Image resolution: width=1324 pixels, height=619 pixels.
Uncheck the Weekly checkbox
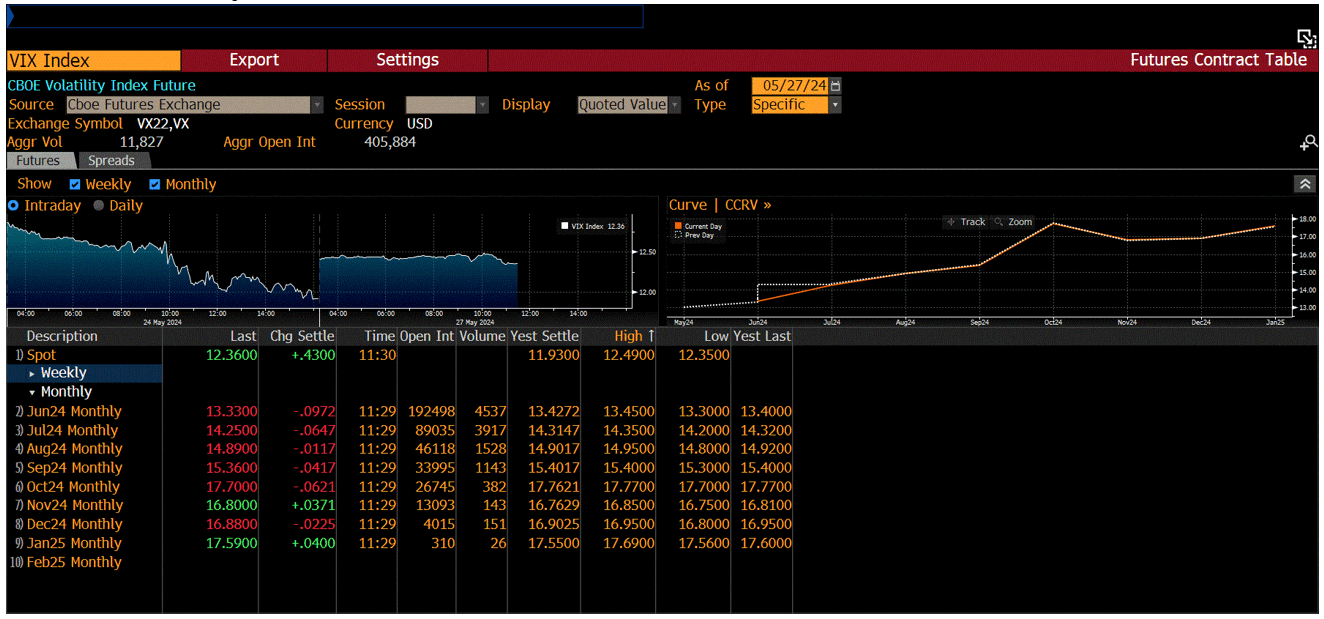(73, 184)
